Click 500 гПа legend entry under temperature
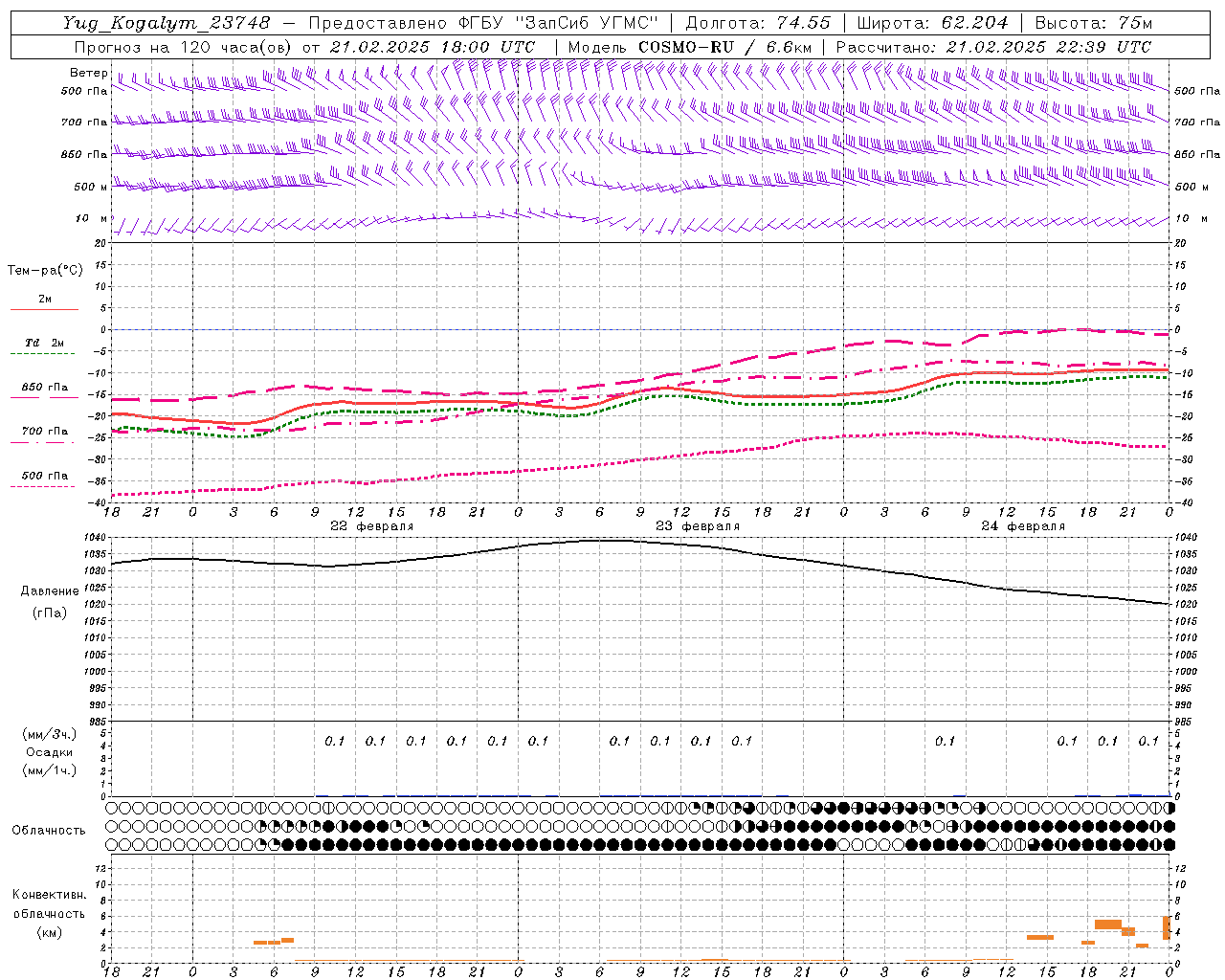This screenshot has width=1225, height=980. (x=45, y=476)
